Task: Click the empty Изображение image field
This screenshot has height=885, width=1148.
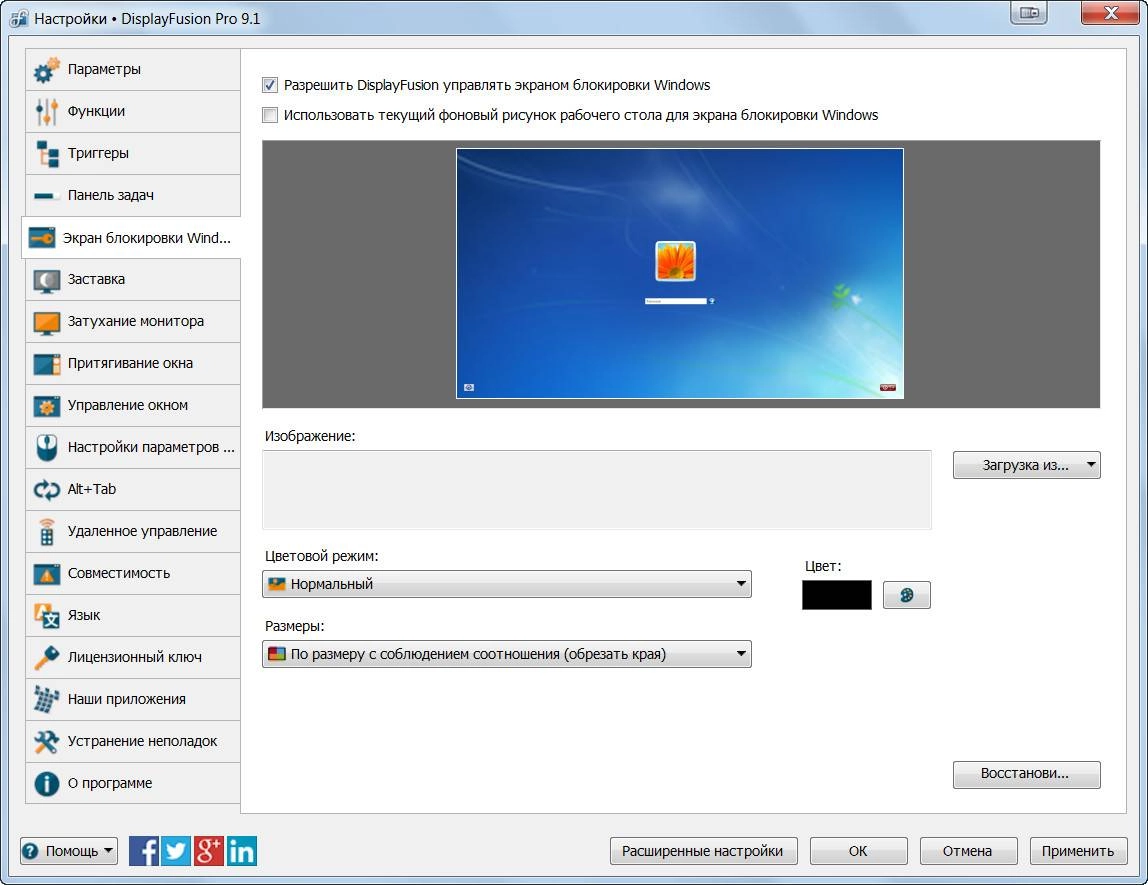Action: click(597, 490)
